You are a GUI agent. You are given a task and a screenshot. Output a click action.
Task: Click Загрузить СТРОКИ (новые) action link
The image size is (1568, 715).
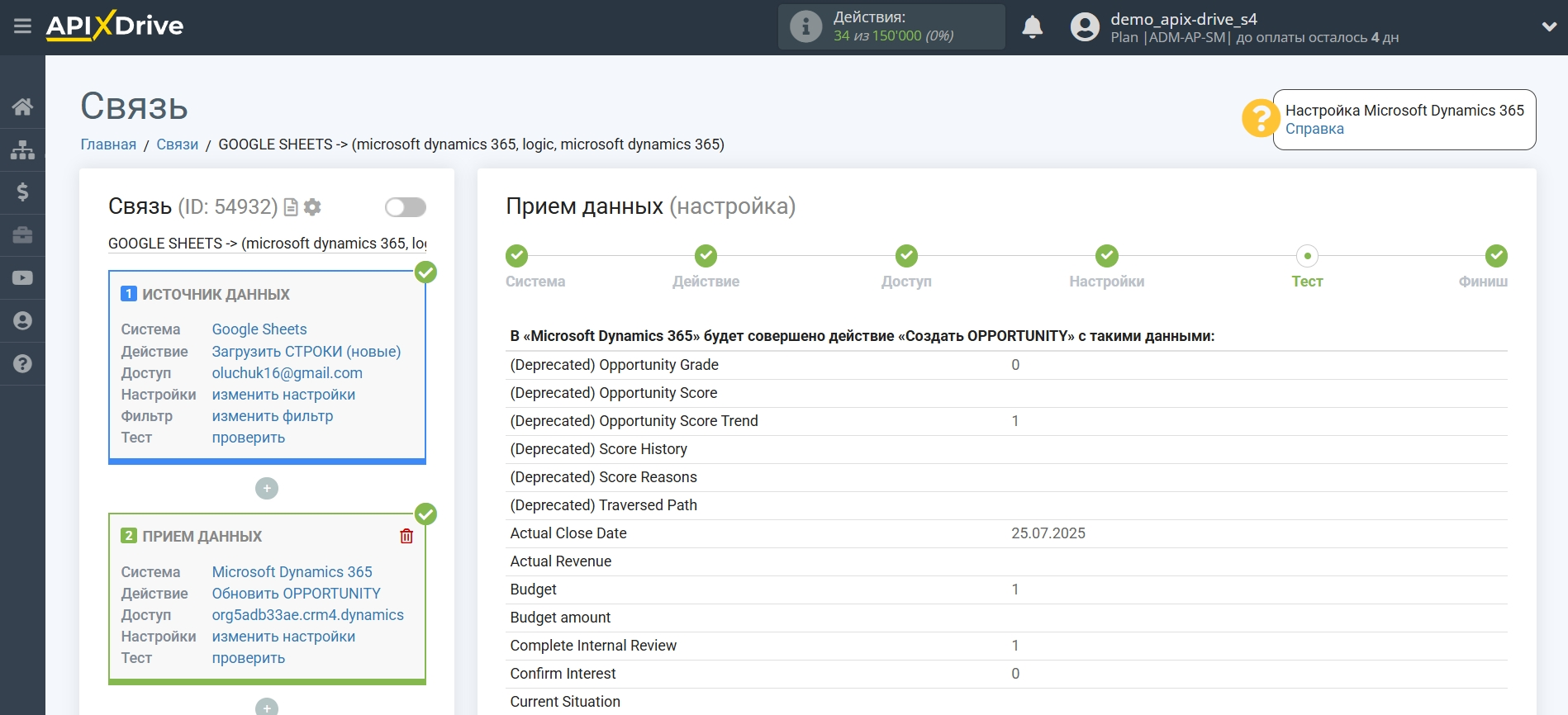(306, 352)
